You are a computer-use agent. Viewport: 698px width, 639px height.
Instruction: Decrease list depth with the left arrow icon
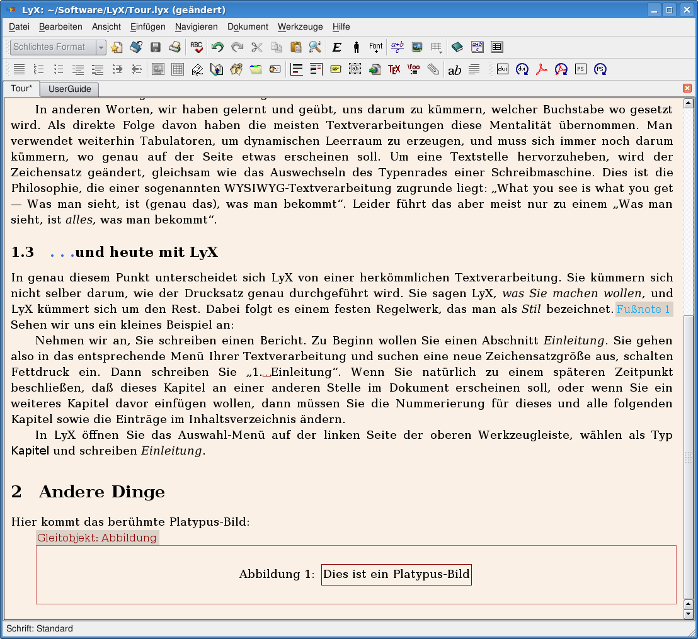click(137, 69)
